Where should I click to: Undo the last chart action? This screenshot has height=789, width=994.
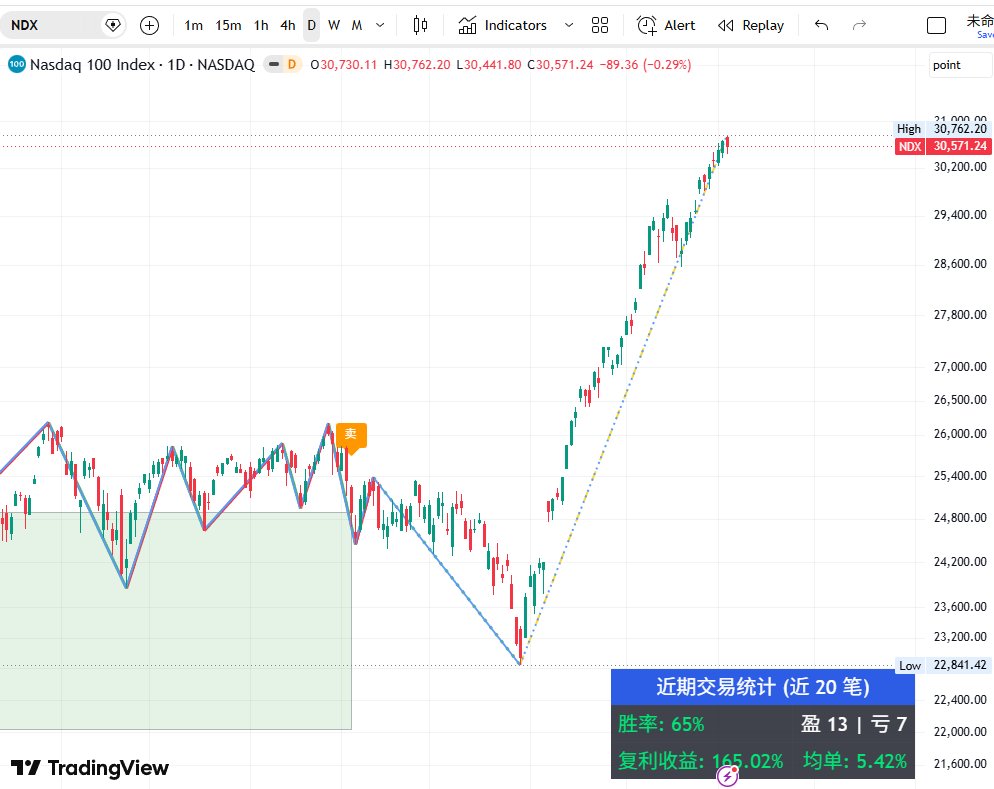click(822, 25)
